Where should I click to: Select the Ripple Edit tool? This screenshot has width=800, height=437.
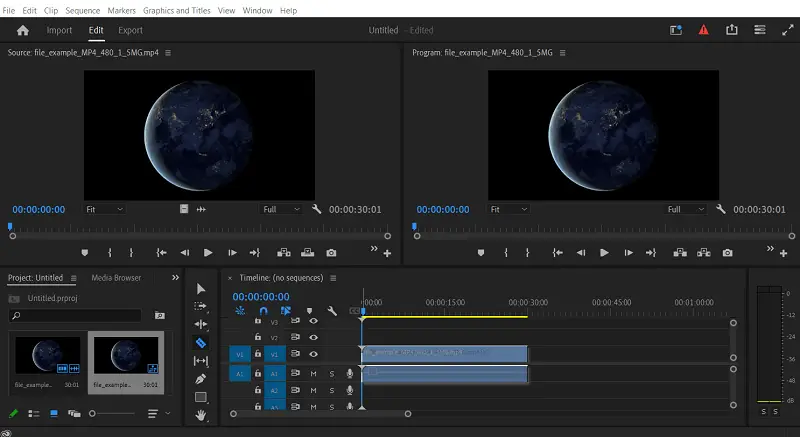(200, 324)
